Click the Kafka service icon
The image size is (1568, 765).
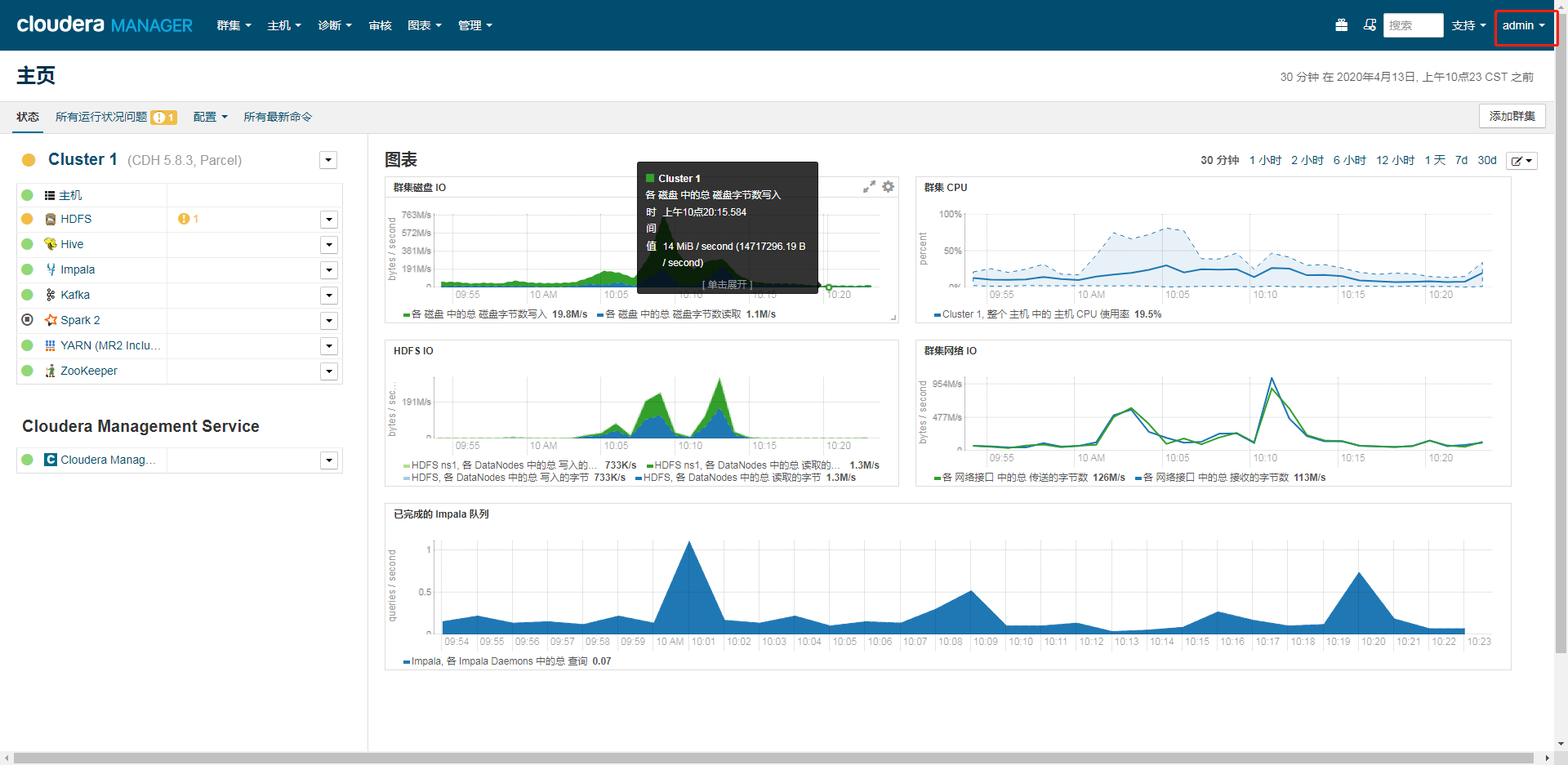point(50,295)
